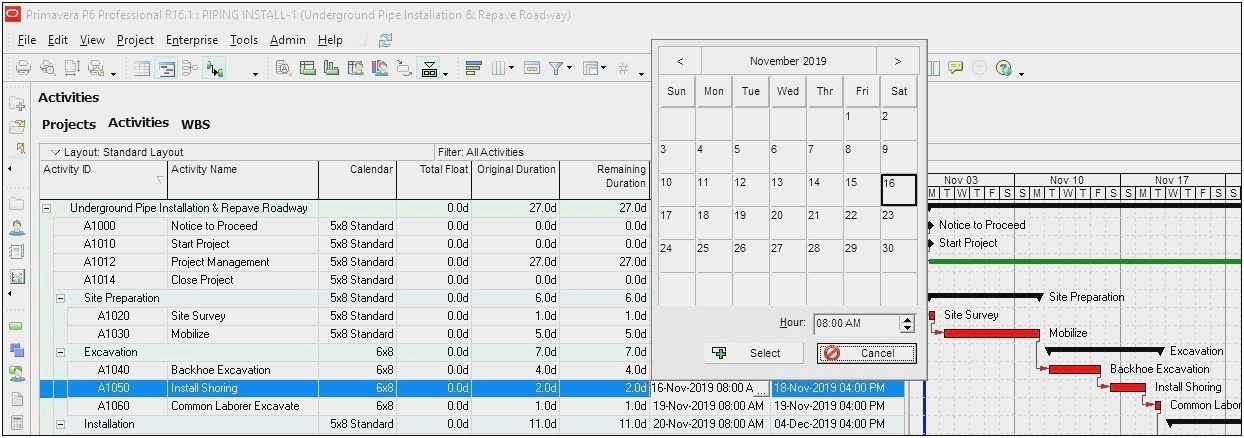This screenshot has width=1244, height=438.
Task: Open the Help question mark icon
Action: click(1003, 68)
